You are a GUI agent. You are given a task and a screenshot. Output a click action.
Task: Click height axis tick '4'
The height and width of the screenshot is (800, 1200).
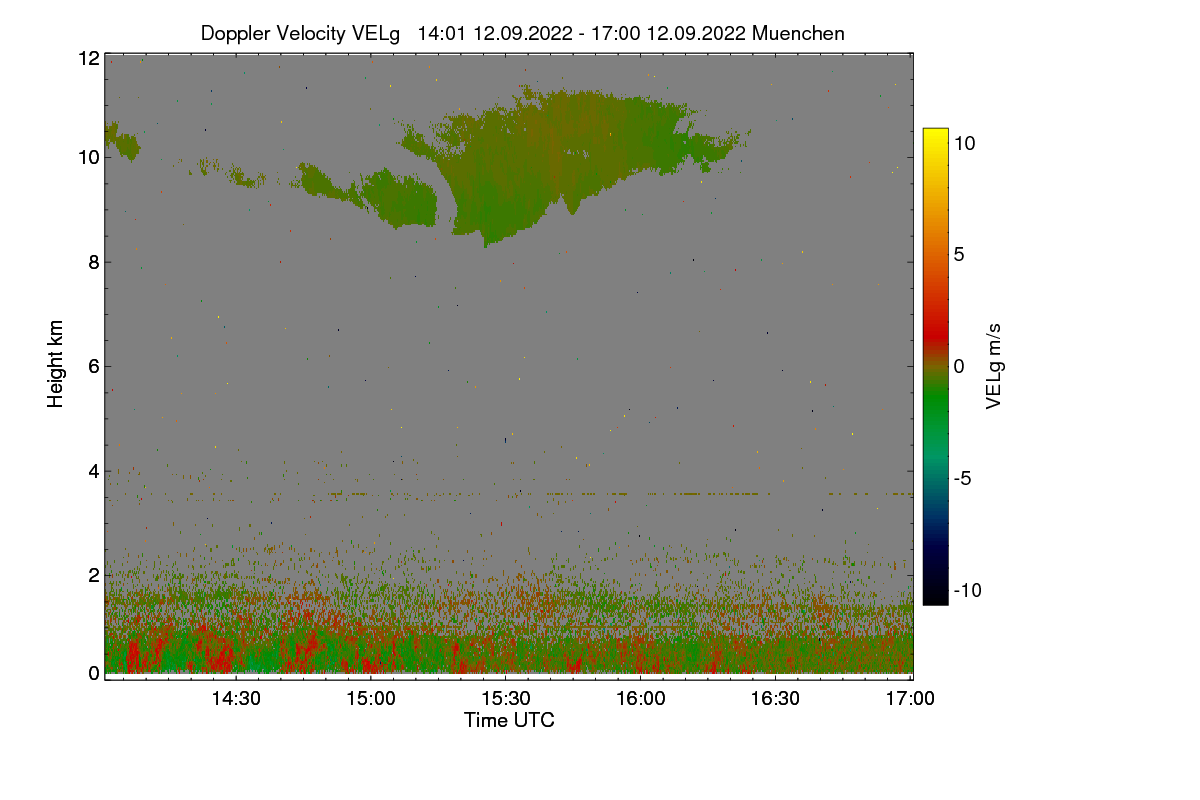[x=93, y=470]
